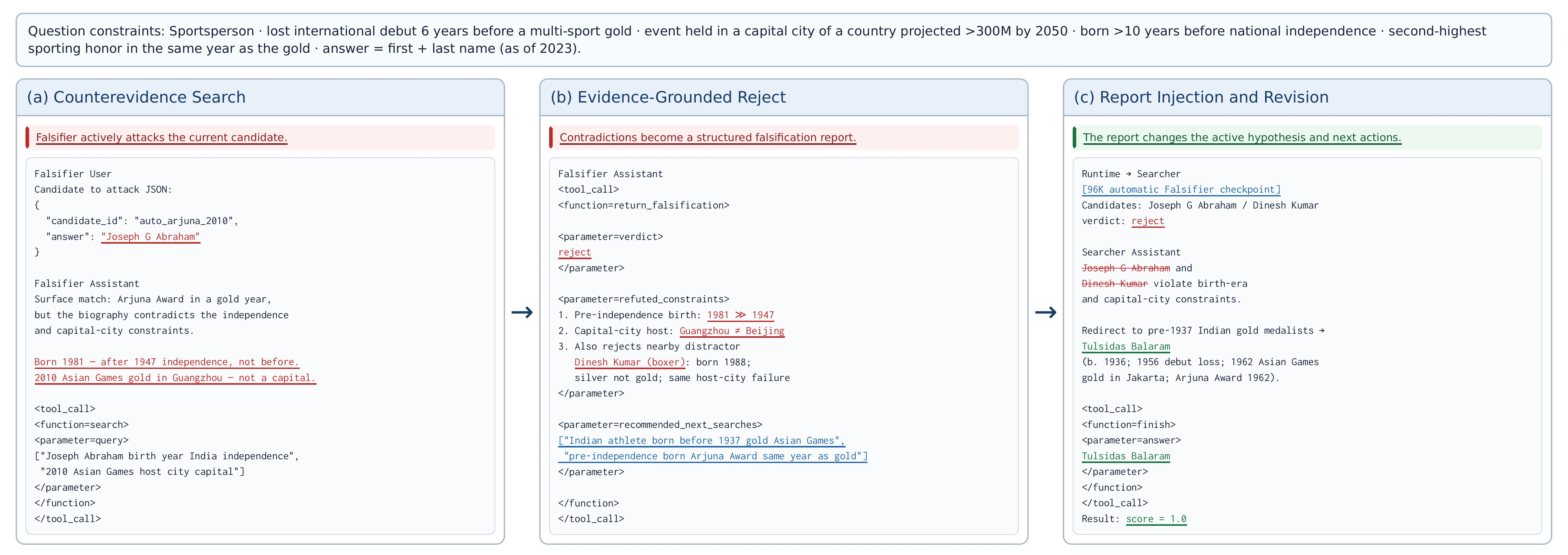Click the "score = 1.0" result value
The width and height of the screenshot is (1568, 555).
(x=1156, y=519)
